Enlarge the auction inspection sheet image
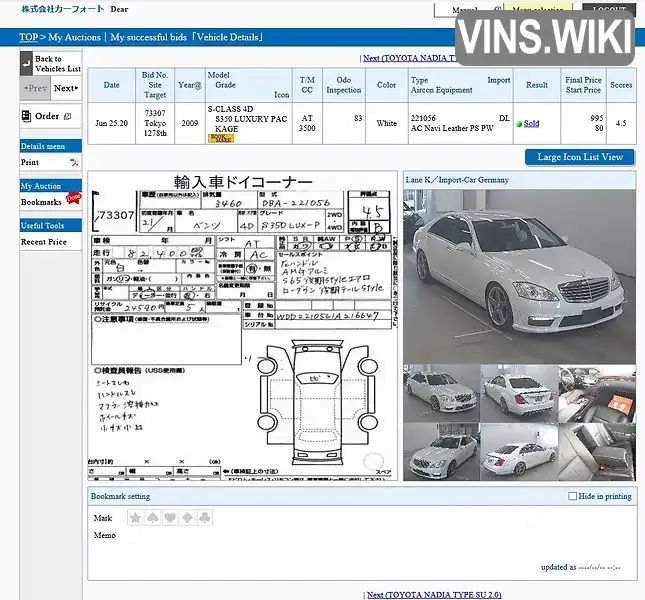 pos(243,326)
